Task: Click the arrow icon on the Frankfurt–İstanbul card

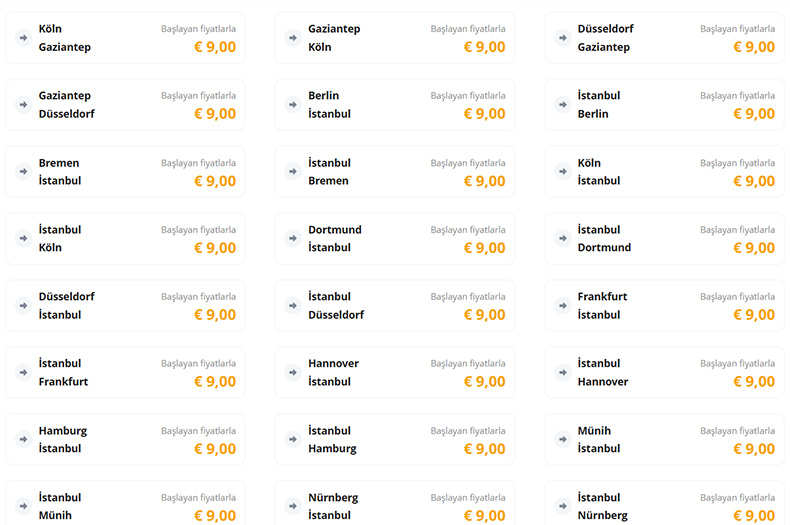Action: (562, 306)
